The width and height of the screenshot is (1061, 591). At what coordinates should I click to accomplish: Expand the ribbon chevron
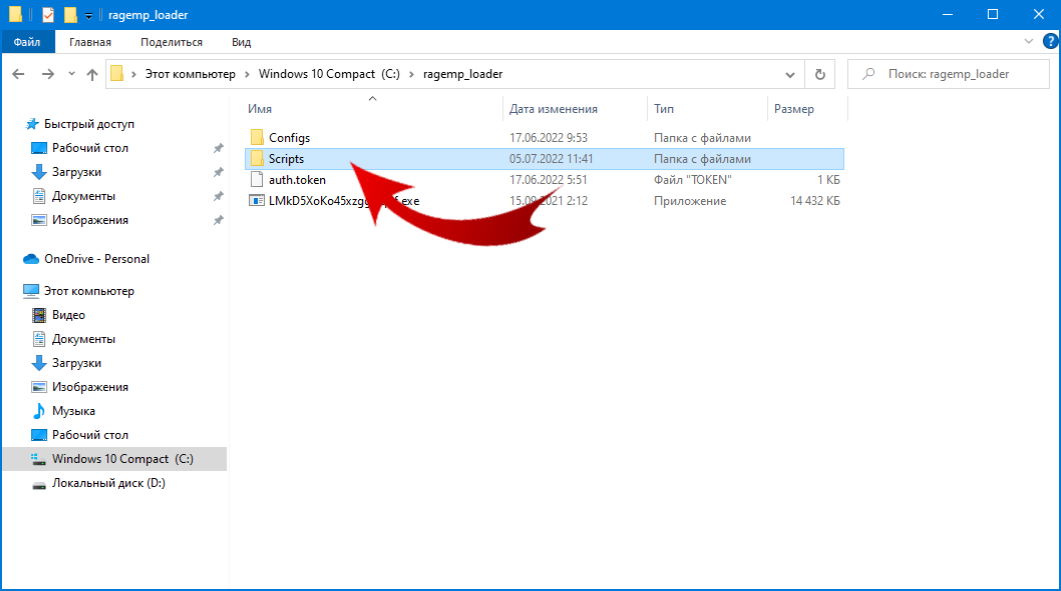coord(1028,41)
